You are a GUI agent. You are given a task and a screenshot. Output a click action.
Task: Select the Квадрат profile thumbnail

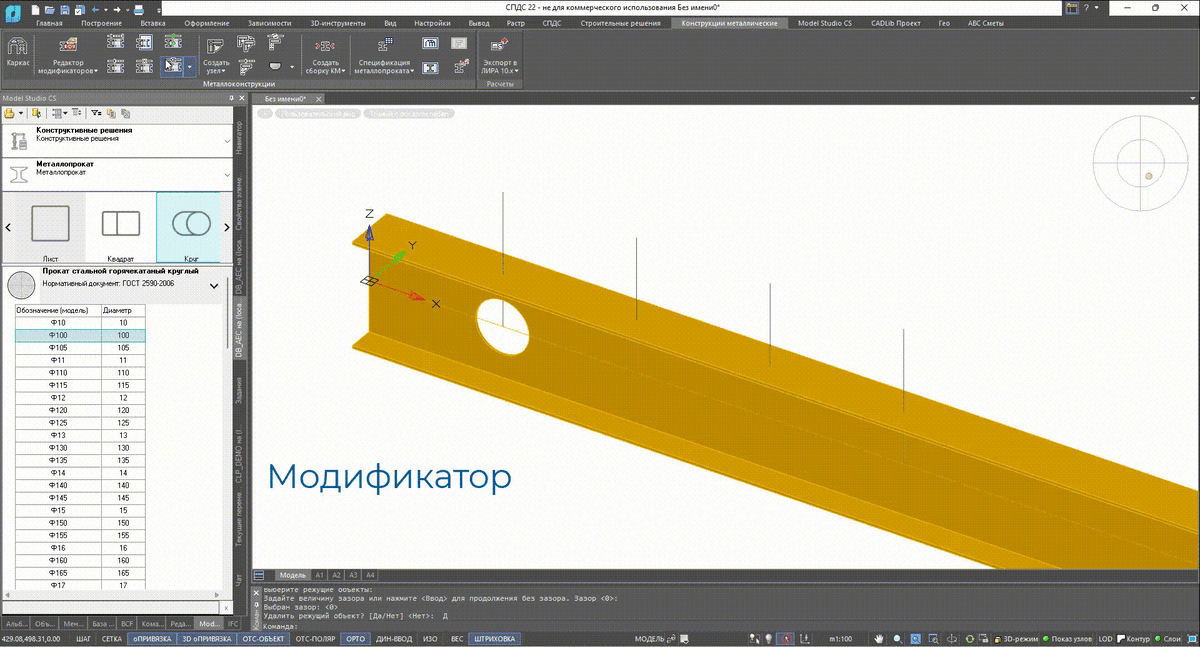click(120, 227)
